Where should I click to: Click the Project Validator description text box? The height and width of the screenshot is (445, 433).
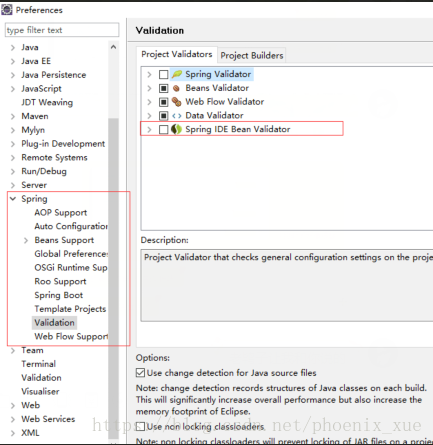pos(287,285)
